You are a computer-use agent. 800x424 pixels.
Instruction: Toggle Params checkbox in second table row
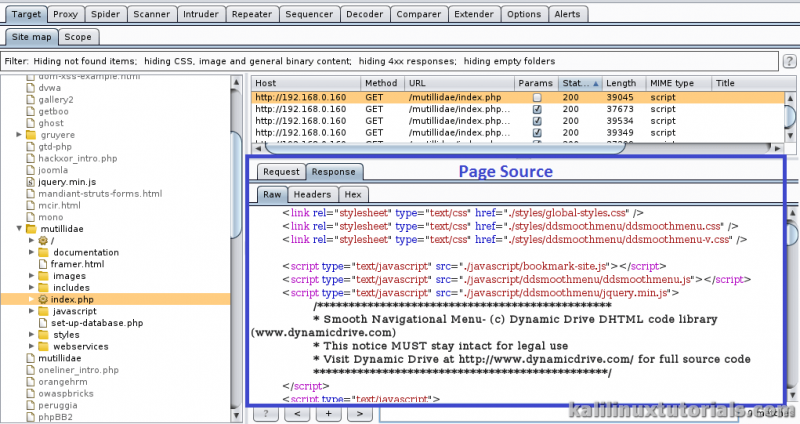[537, 109]
